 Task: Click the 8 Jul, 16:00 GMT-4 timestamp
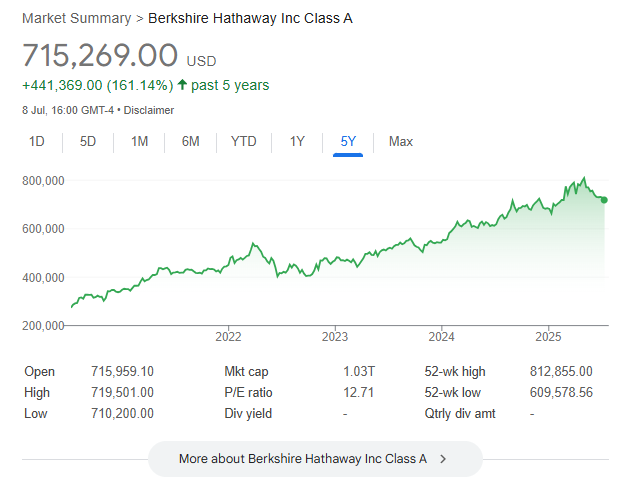coord(68,110)
